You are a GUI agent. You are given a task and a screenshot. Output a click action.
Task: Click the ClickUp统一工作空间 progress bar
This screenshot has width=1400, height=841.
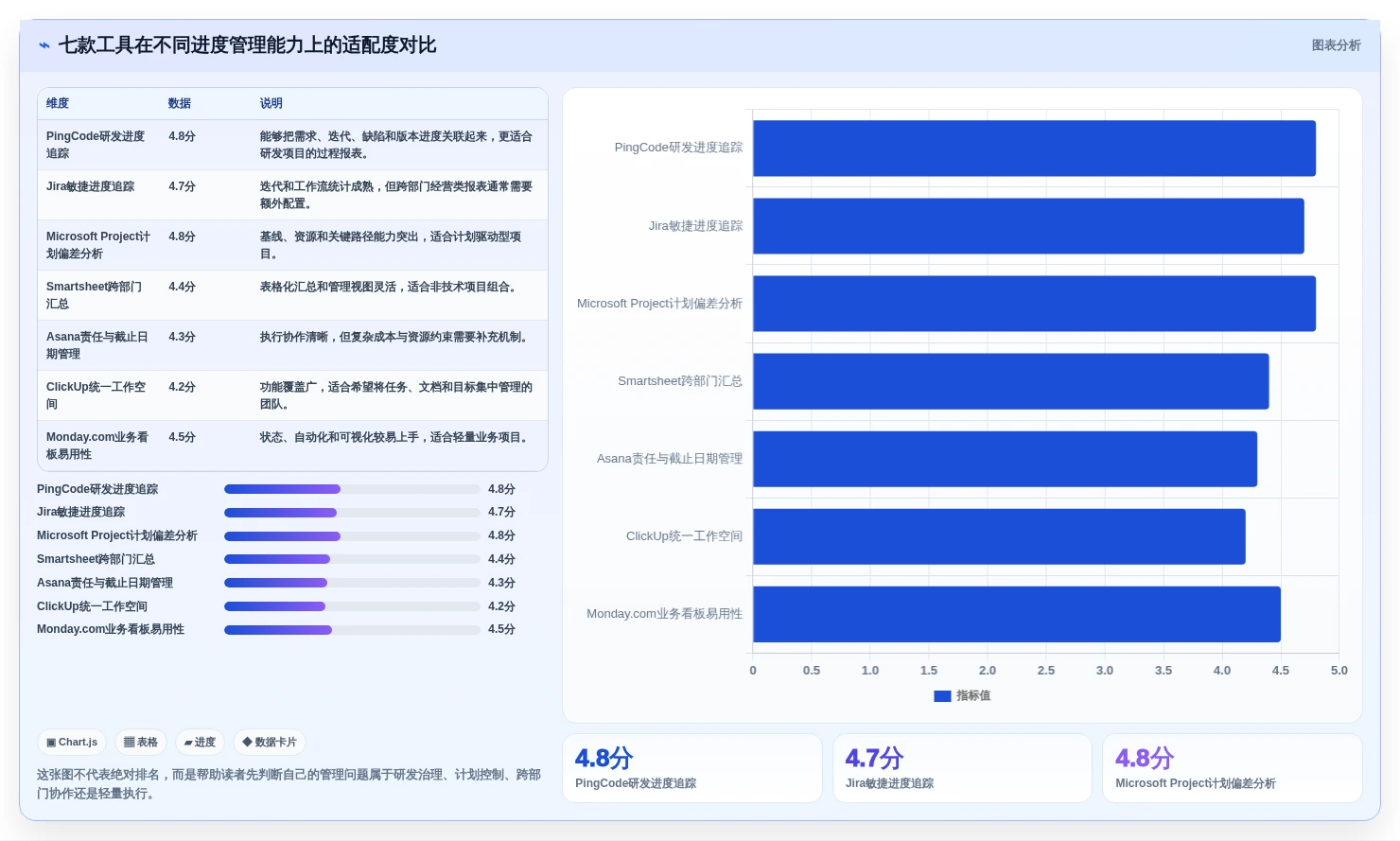tap(352, 606)
